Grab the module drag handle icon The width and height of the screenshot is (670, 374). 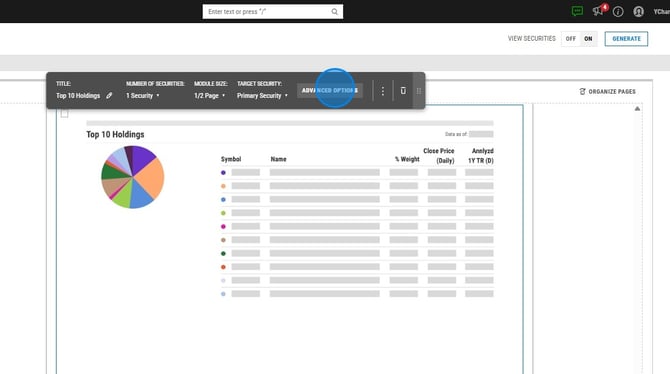419,91
